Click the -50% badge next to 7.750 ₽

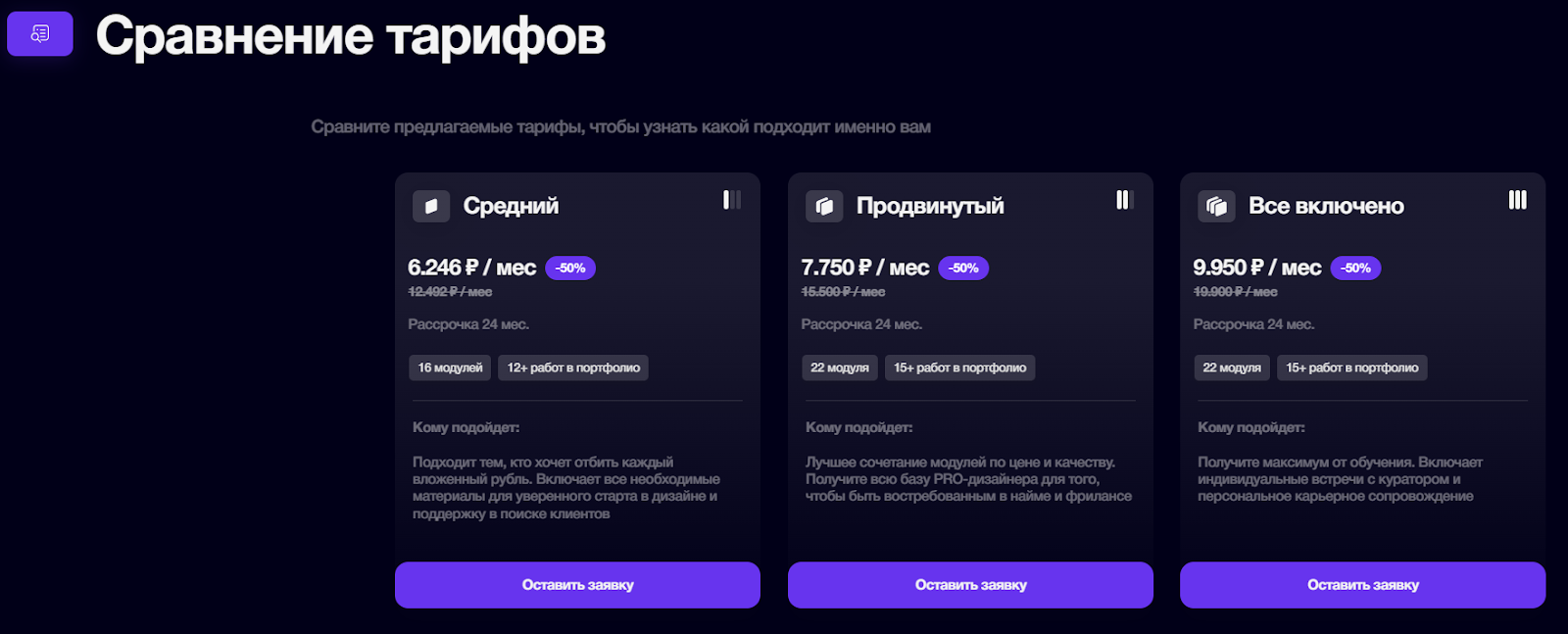point(963,268)
